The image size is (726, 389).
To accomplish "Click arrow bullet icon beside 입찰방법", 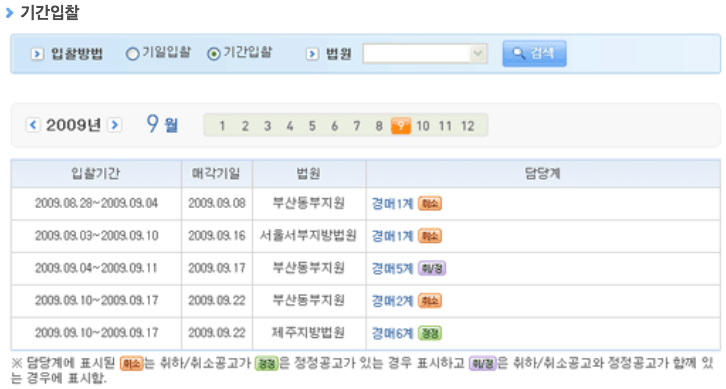I will (37, 54).
